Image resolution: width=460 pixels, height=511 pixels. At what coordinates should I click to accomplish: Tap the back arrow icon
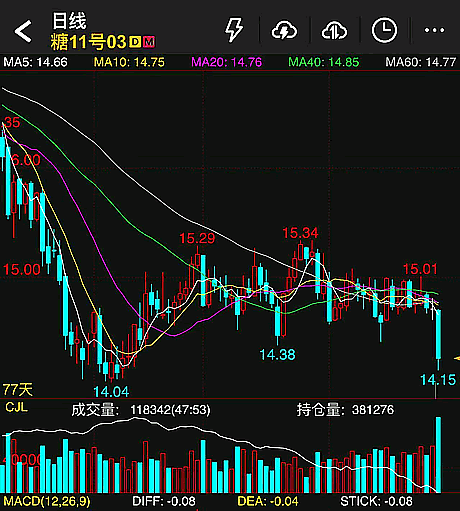pyautogui.click(x=23, y=31)
